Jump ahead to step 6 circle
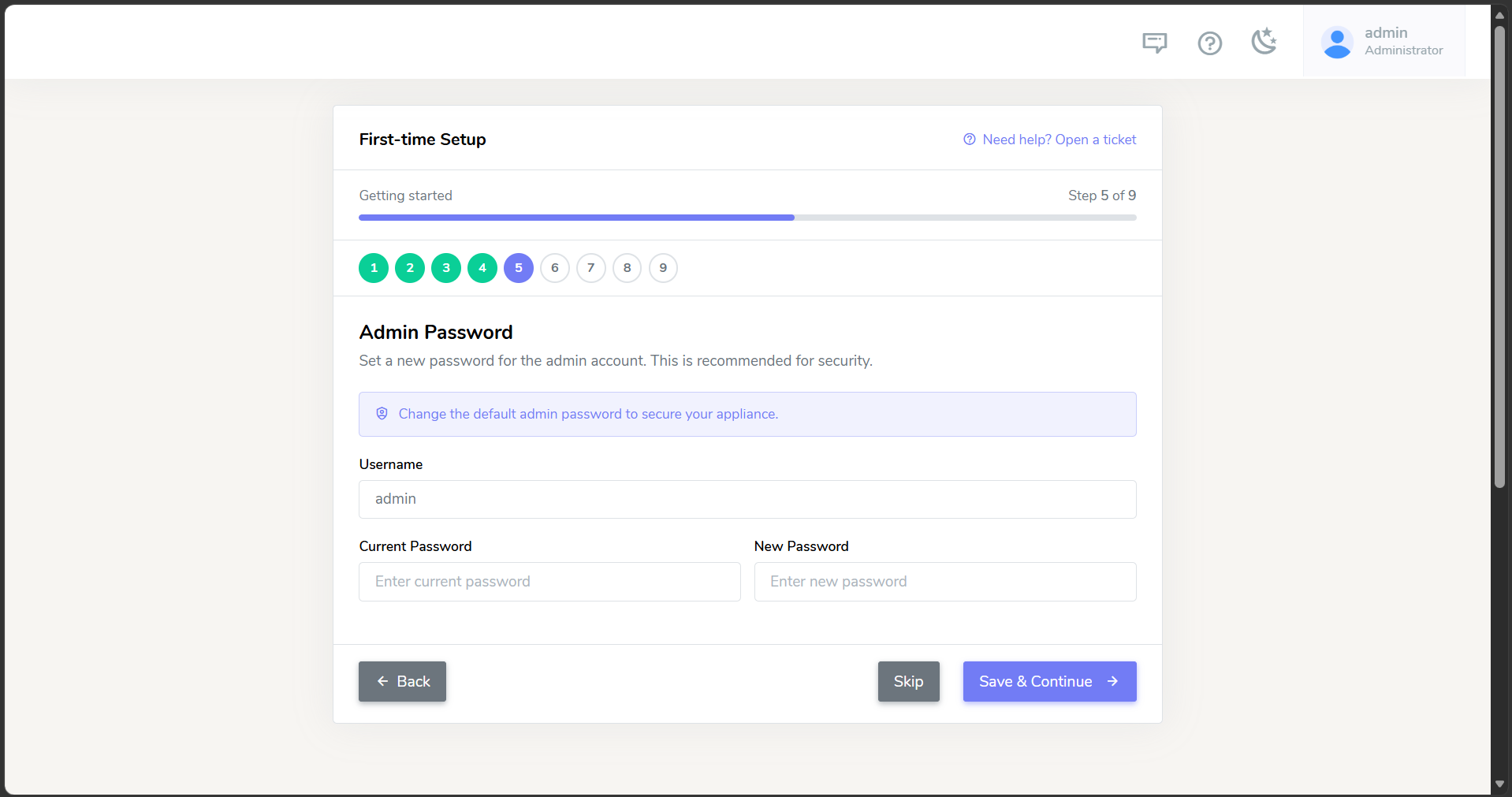The image size is (1512, 797). point(555,268)
